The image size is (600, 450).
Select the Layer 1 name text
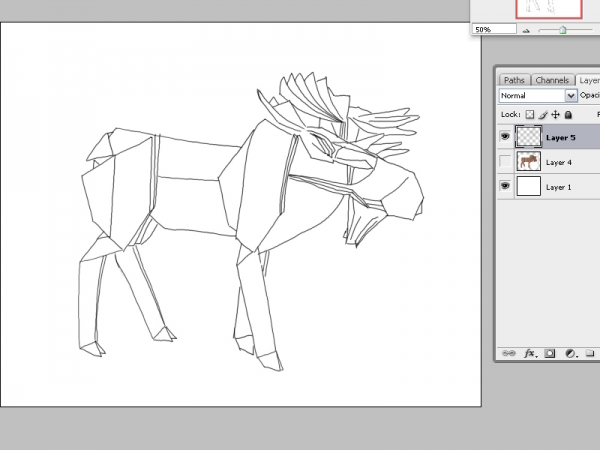[x=559, y=187]
